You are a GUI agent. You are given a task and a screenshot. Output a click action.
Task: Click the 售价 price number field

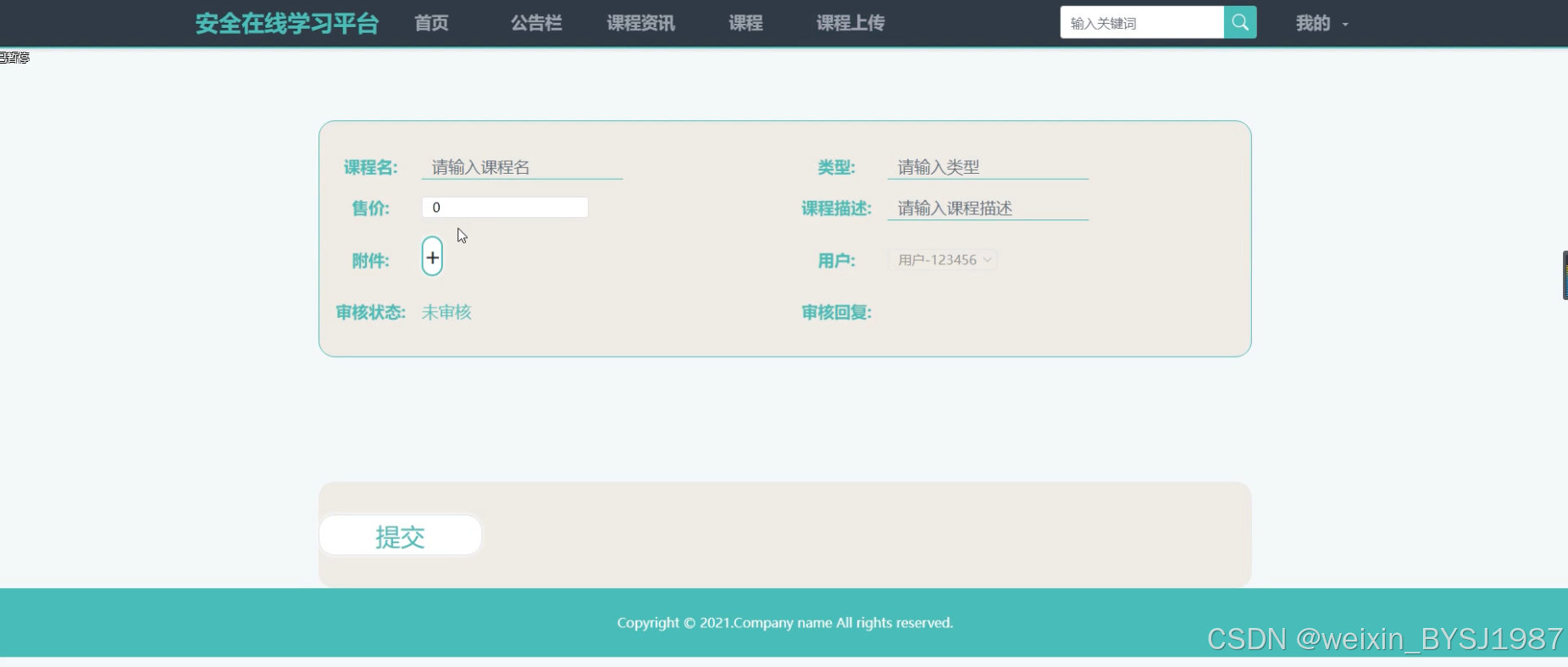click(x=505, y=208)
